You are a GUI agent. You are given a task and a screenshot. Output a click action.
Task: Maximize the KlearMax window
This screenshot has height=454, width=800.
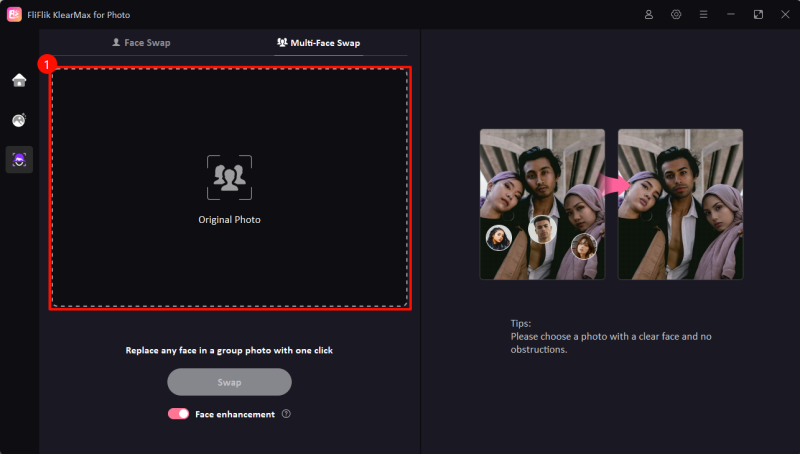758,15
